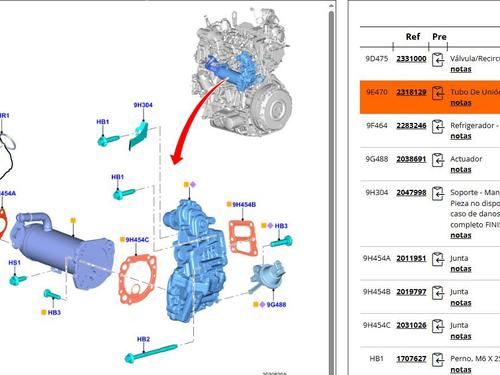Click the HB1 label above the middle bolt

click(x=117, y=177)
